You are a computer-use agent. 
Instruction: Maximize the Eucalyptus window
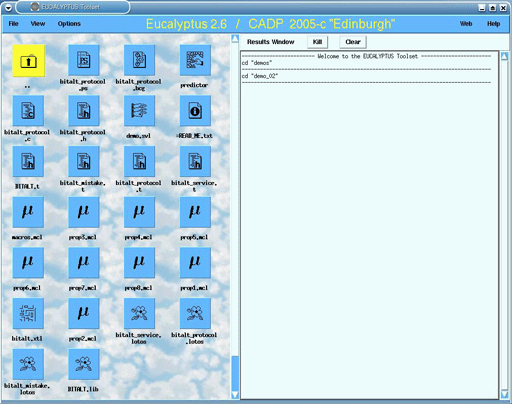pyautogui.click(x=493, y=8)
